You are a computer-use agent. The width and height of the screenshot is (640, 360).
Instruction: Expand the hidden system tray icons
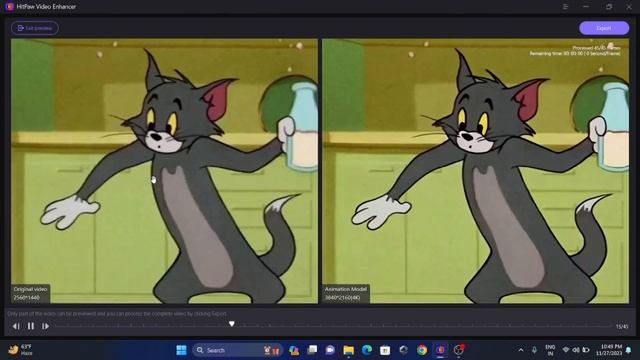(521, 350)
